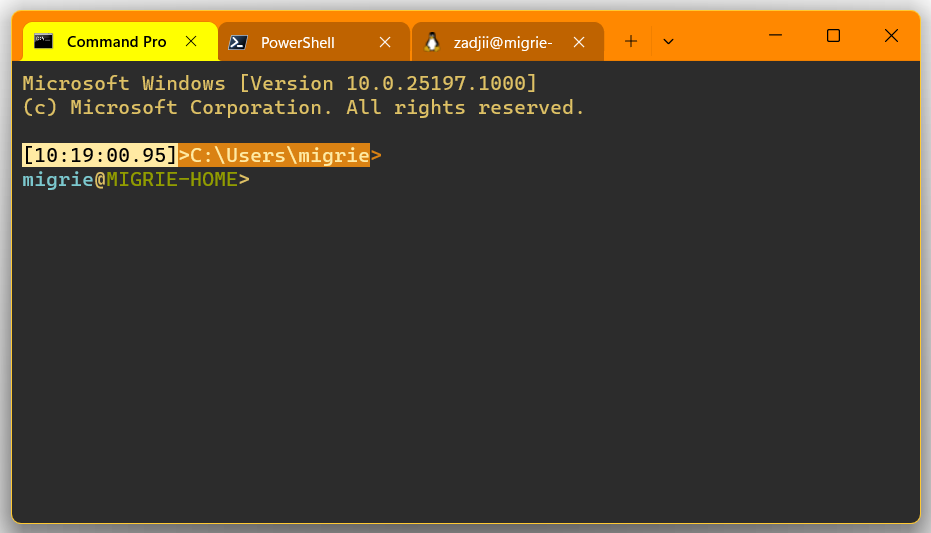This screenshot has width=931, height=533.
Task: Click the command prompt icon on Command Pro tab
Action: click(x=43, y=41)
